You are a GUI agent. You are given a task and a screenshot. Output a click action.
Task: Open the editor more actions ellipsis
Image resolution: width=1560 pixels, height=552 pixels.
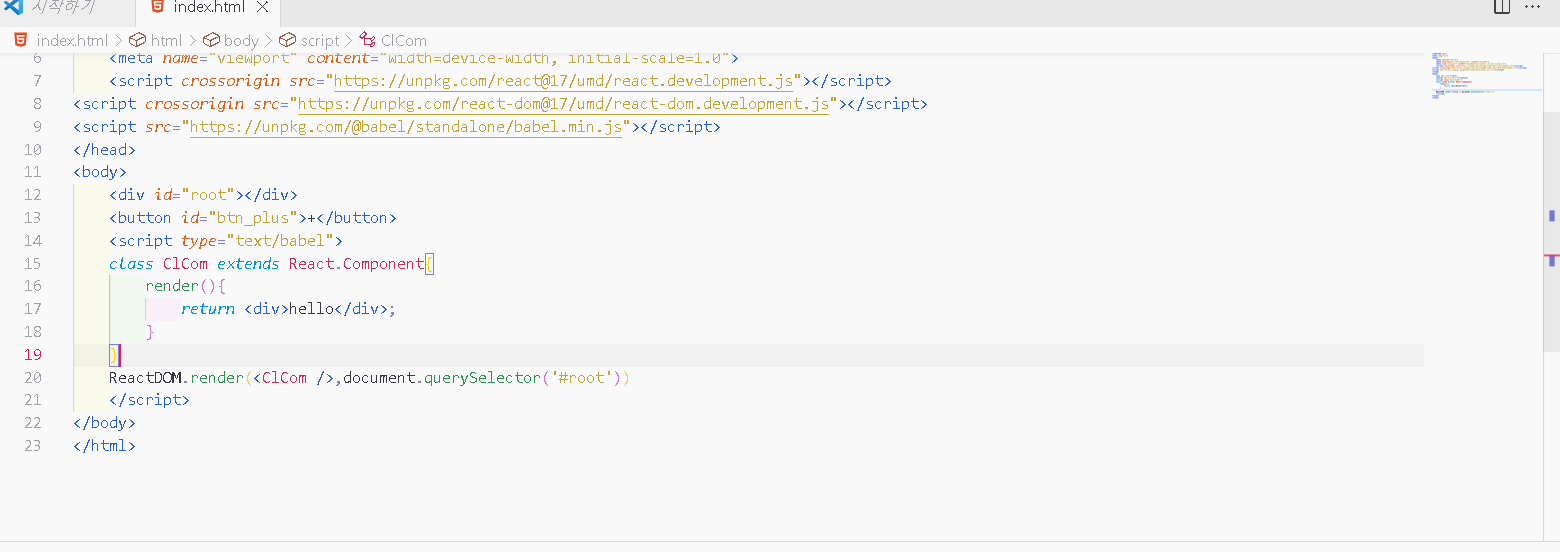(1533, 7)
